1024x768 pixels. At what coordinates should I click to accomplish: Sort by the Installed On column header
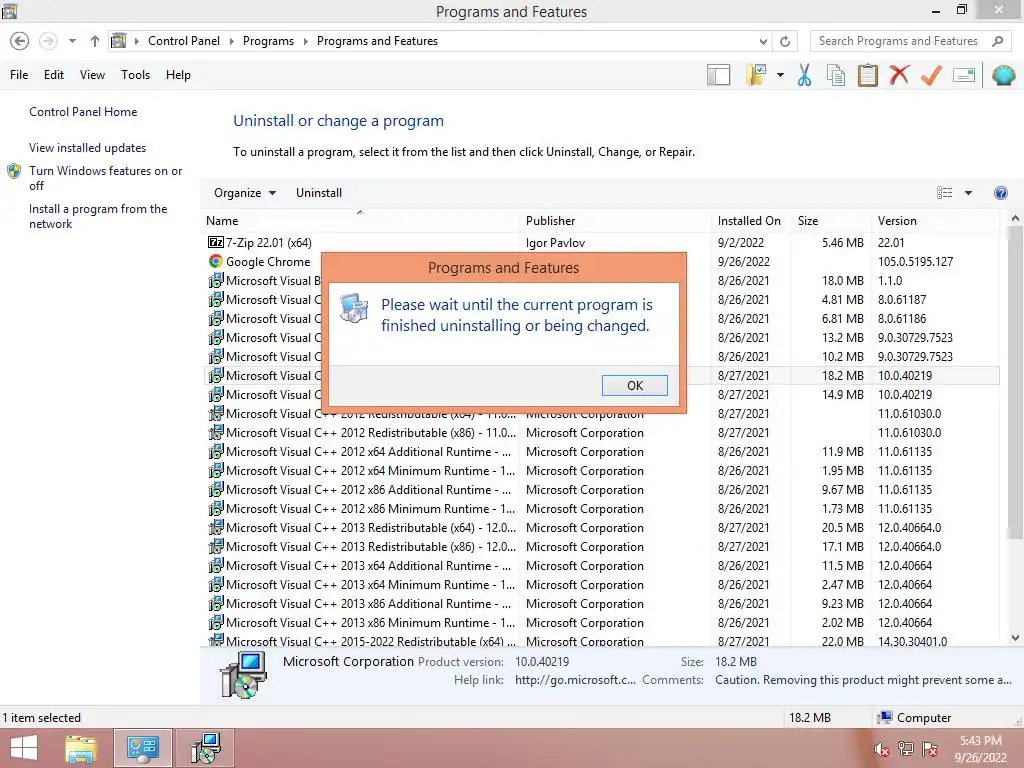(x=749, y=221)
